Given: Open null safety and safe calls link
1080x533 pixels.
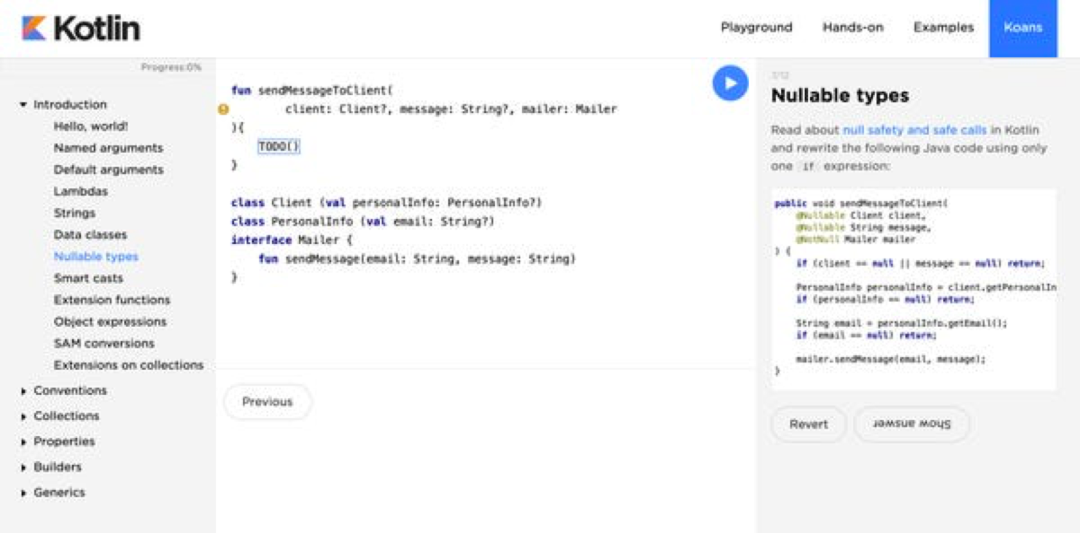Looking at the screenshot, I should click(x=914, y=130).
